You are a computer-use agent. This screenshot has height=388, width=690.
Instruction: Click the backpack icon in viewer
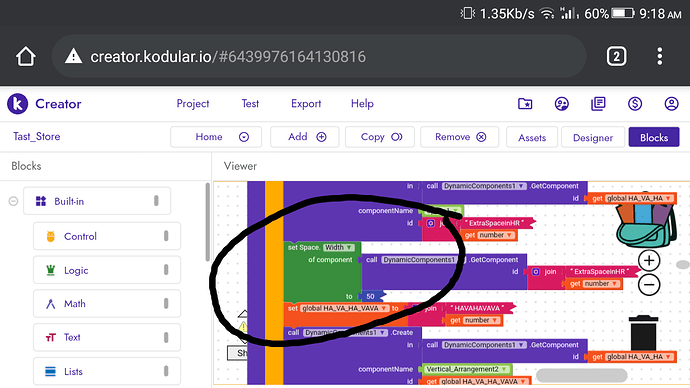[x=646, y=220]
